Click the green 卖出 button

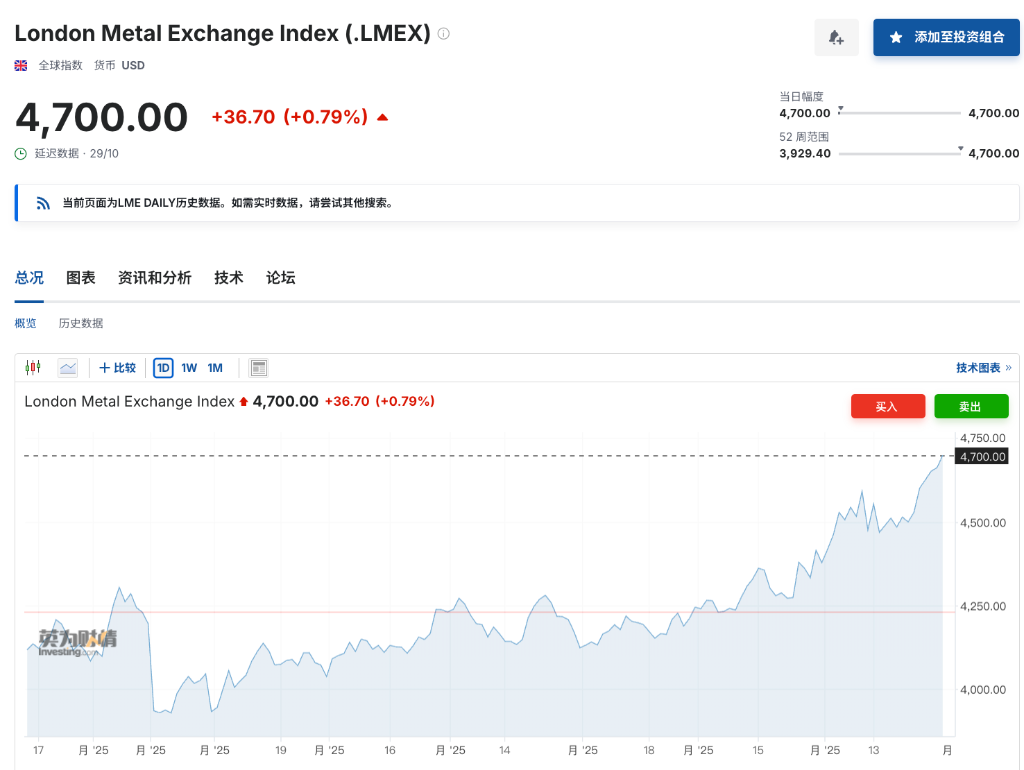[x=971, y=406]
